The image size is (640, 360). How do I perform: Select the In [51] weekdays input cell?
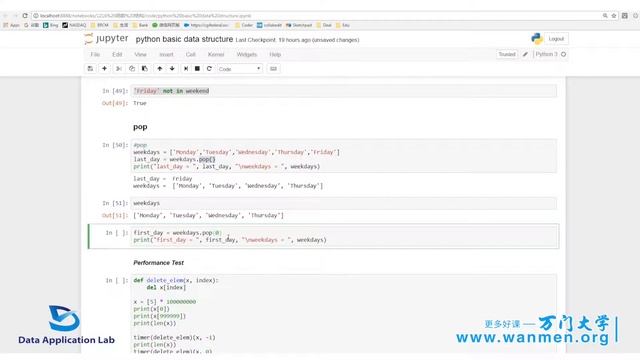(x=344, y=203)
